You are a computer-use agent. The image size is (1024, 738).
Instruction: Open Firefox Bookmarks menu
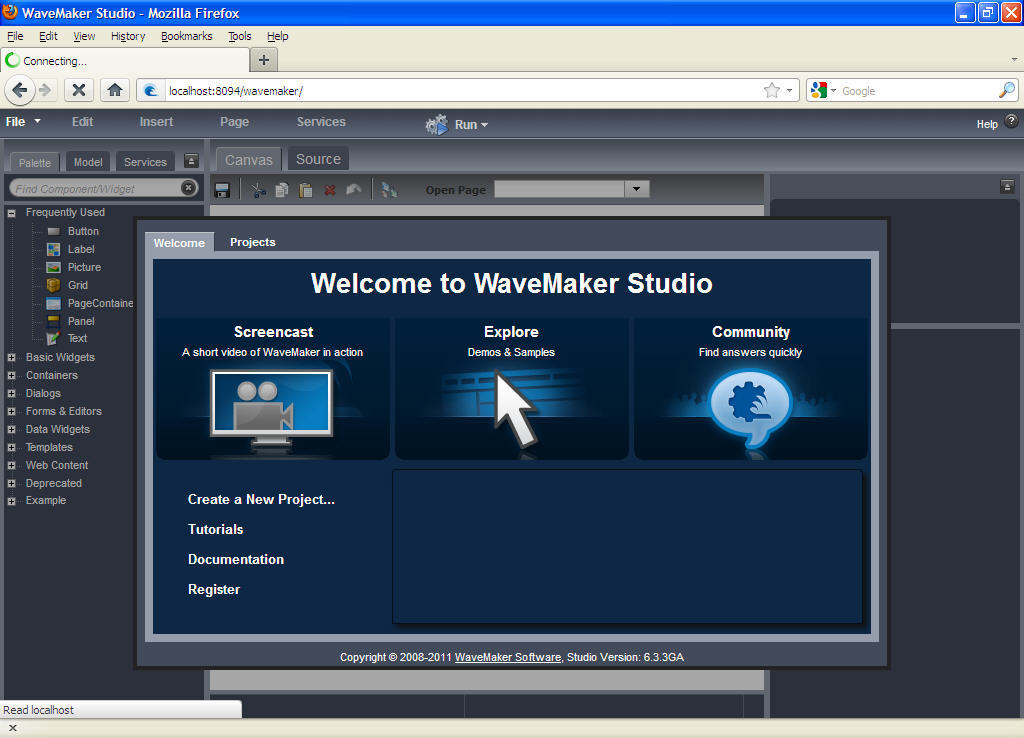pos(186,36)
